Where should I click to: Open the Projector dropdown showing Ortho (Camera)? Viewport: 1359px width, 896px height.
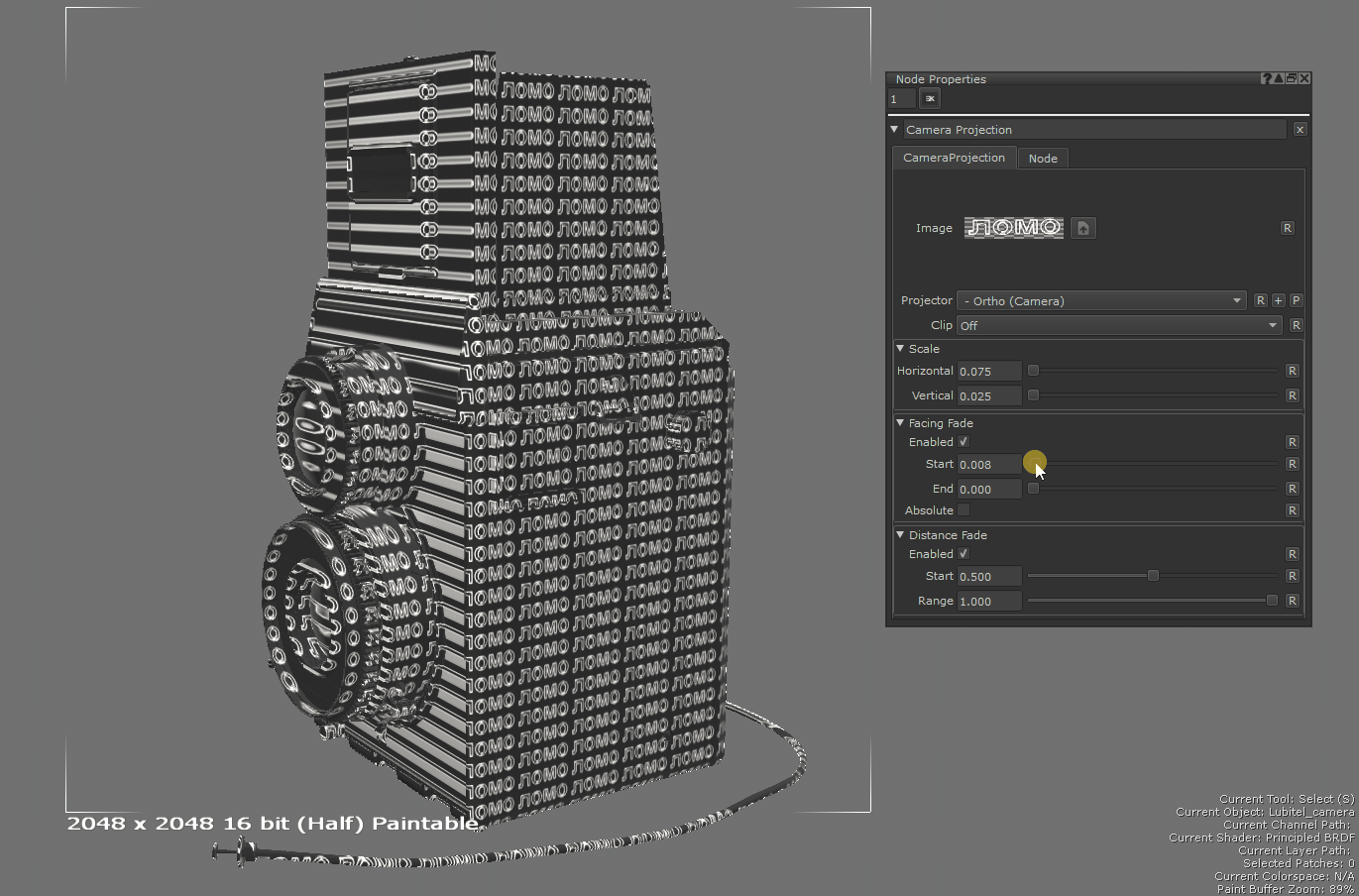(x=1100, y=300)
